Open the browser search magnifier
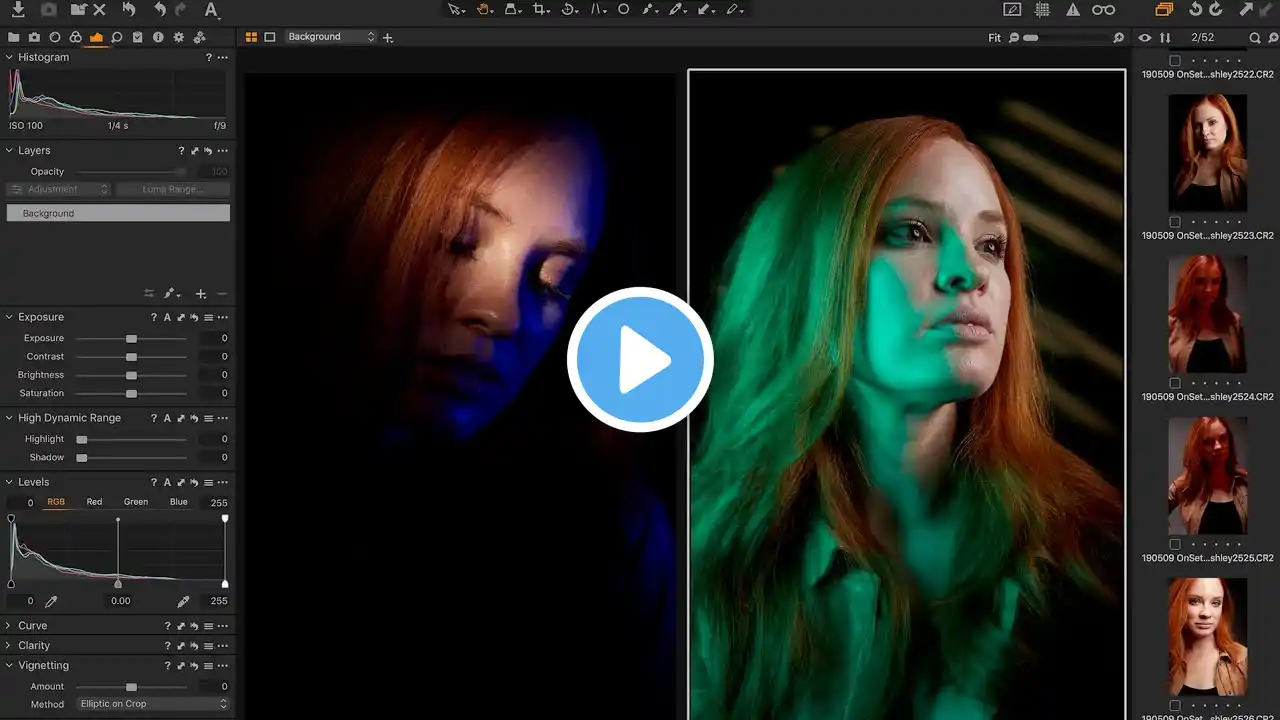The image size is (1280, 720). click(x=1255, y=38)
